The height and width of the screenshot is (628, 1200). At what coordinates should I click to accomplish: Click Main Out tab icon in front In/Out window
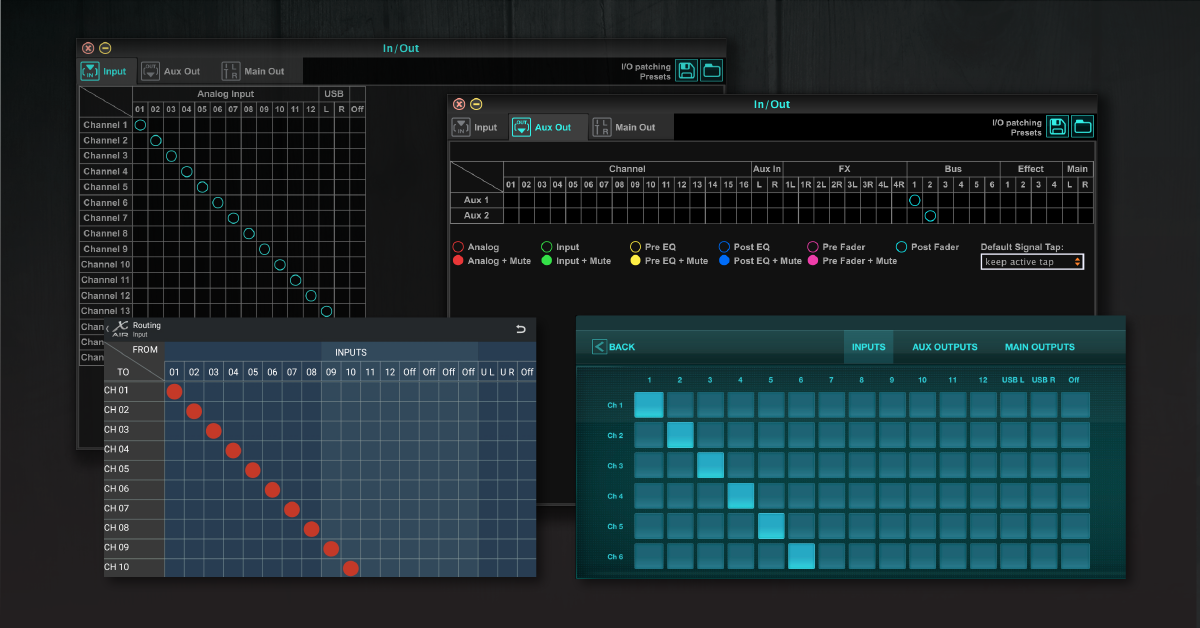[602, 127]
